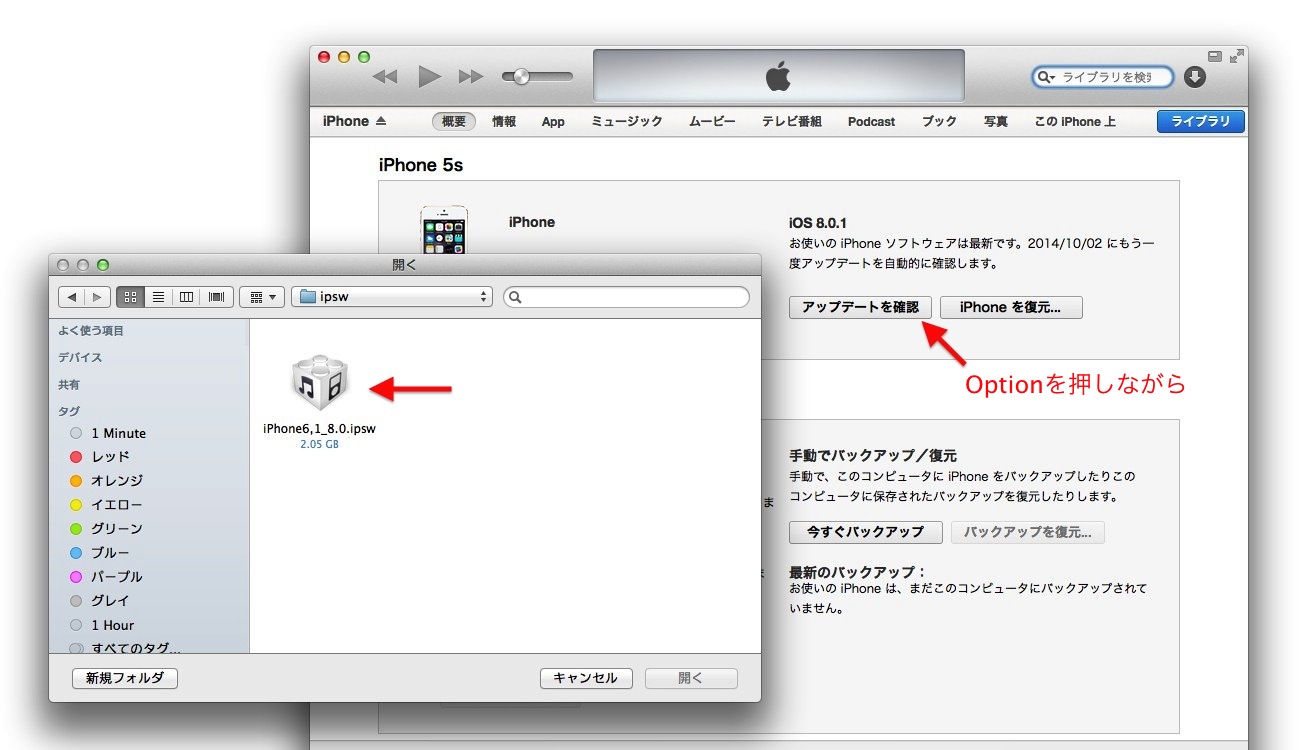The image size is (1300, 750).
Task: Click the 2.05 GB file size text
Action: pyautogui.click(x=319, y=444)
